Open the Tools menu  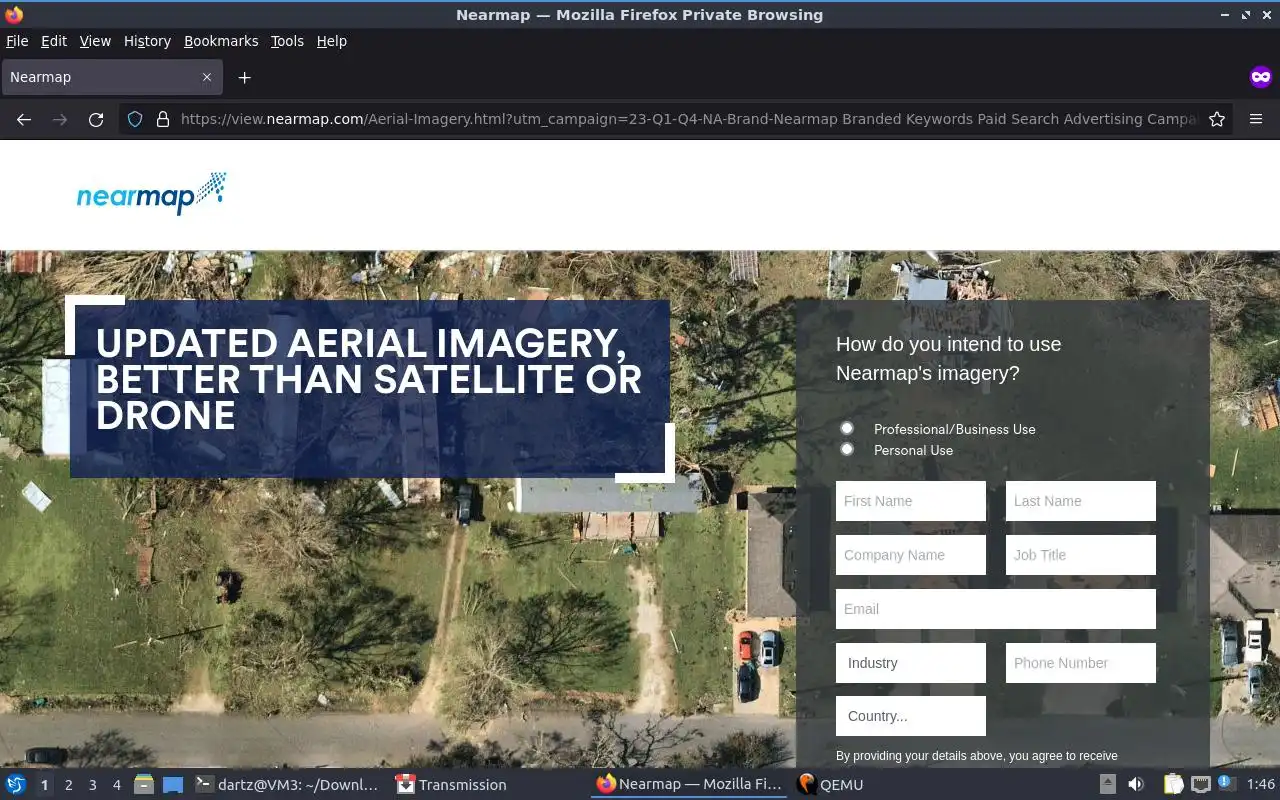pyautogui.click(x=287, y=41)
